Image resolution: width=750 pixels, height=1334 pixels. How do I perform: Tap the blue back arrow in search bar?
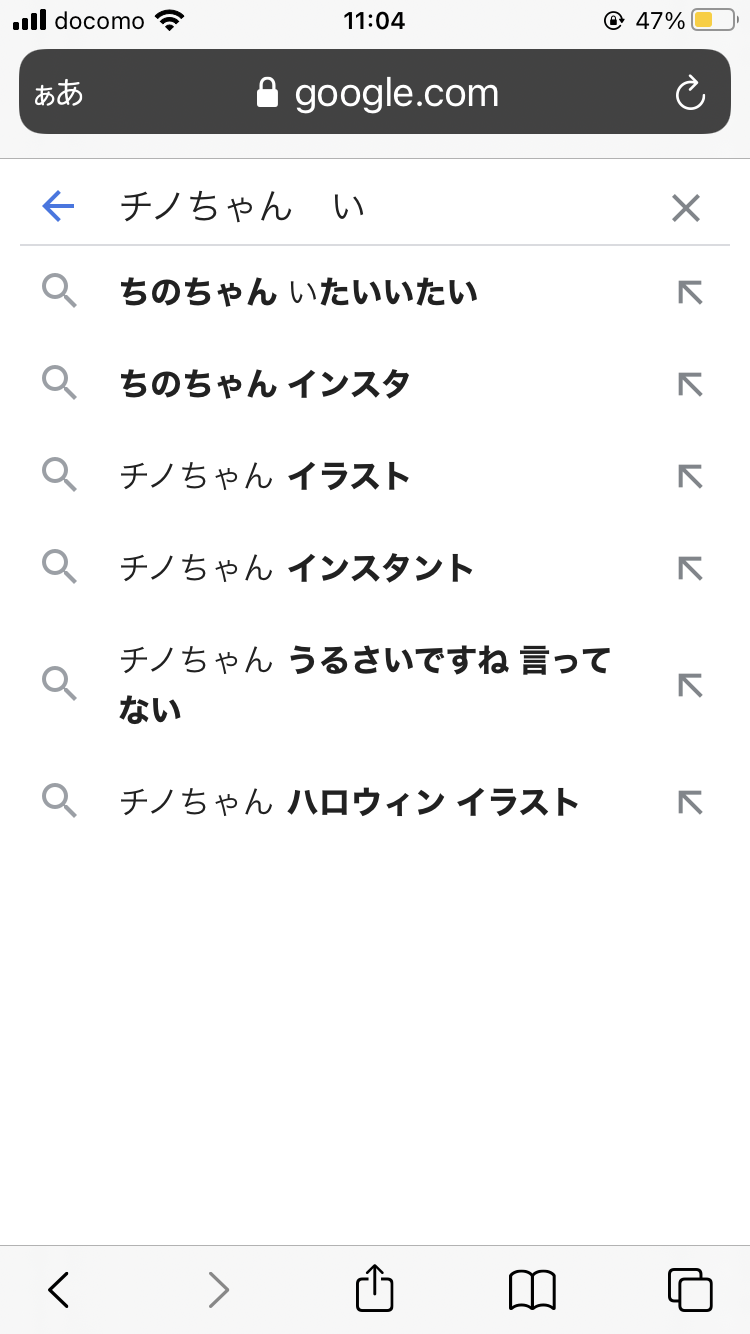[x=59, y=207]
